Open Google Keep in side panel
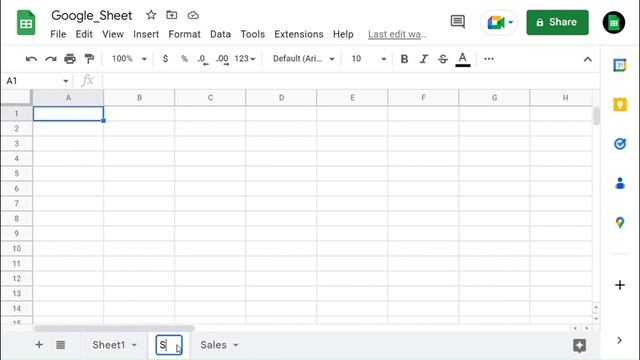Image resolution: width=640 pixels, height=360 pixels. [620, 104]
